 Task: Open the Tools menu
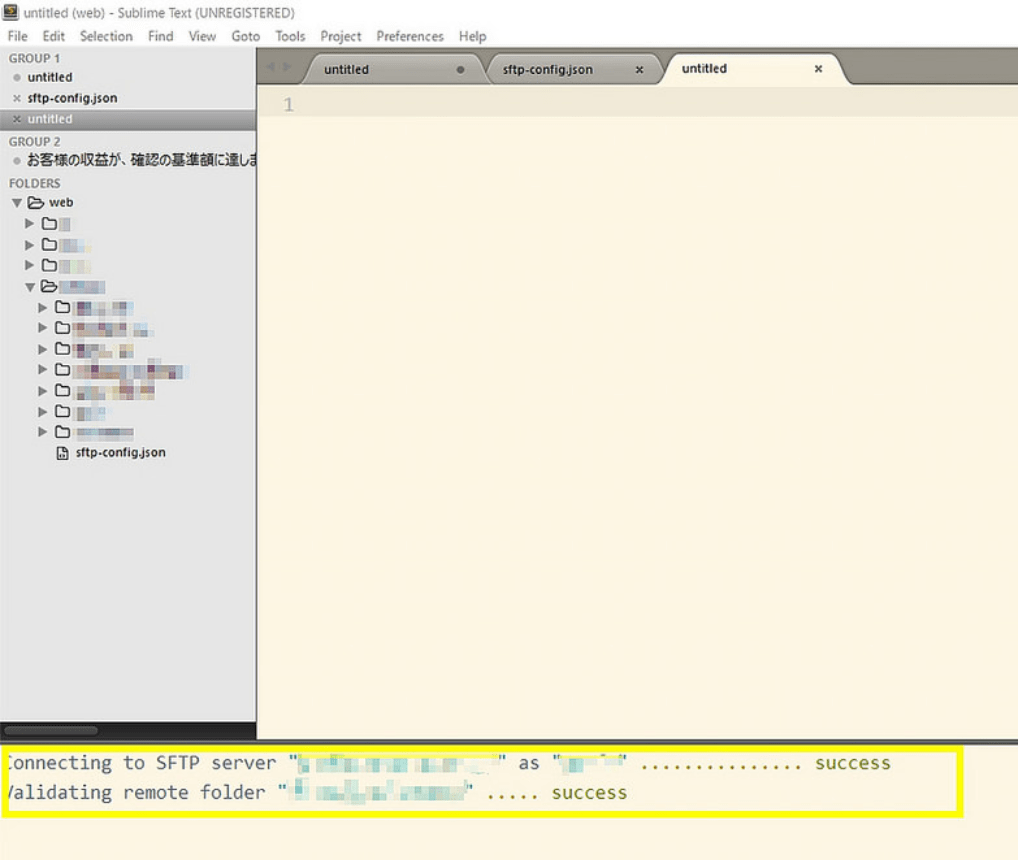click(290, 36)
